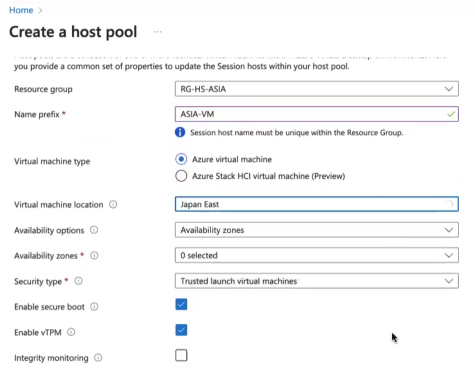
Task: Show info tooltip for Security type
Action: point(78,281)
